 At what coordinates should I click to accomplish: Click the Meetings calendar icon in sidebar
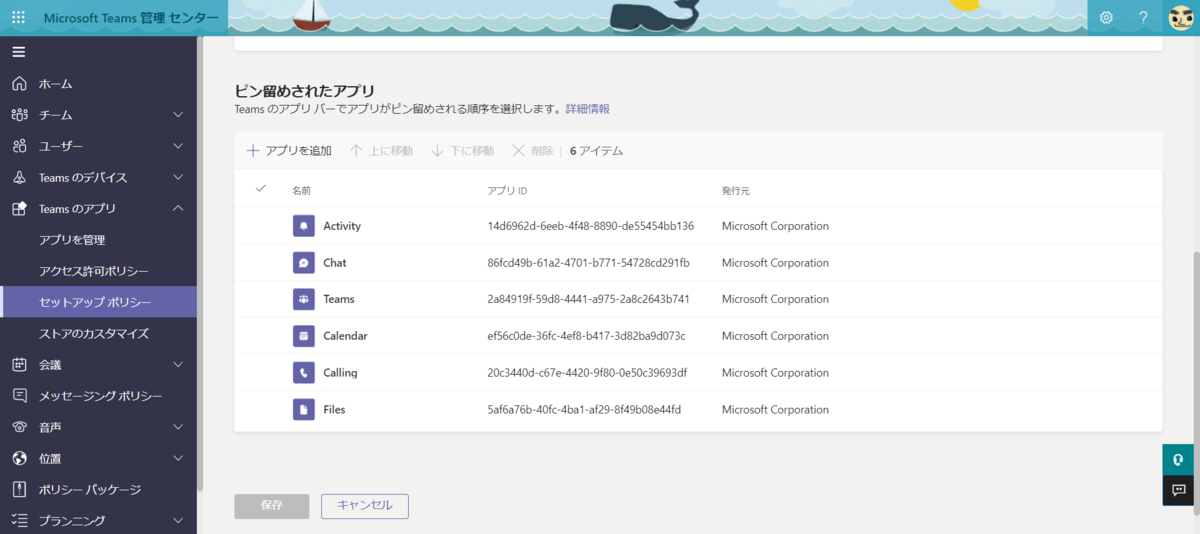19,365
